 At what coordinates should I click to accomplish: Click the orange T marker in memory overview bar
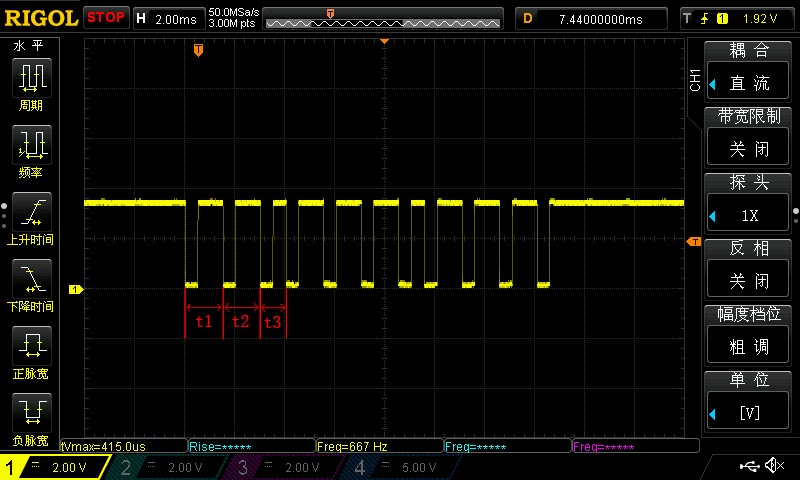point(330,14)
